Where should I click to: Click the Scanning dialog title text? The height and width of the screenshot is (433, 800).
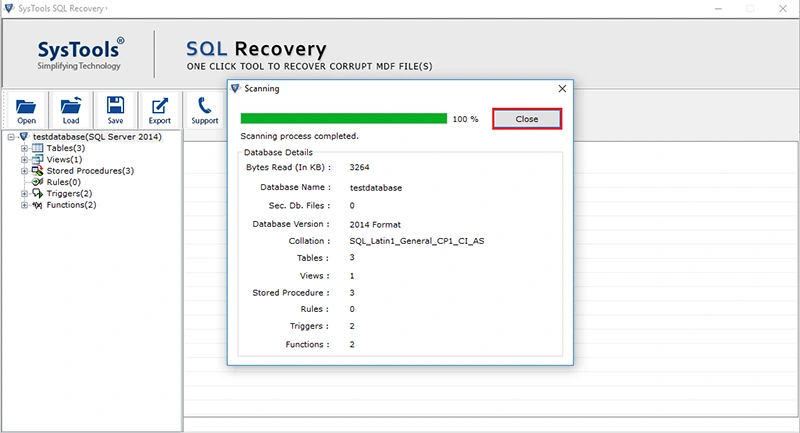coord(262,89)
